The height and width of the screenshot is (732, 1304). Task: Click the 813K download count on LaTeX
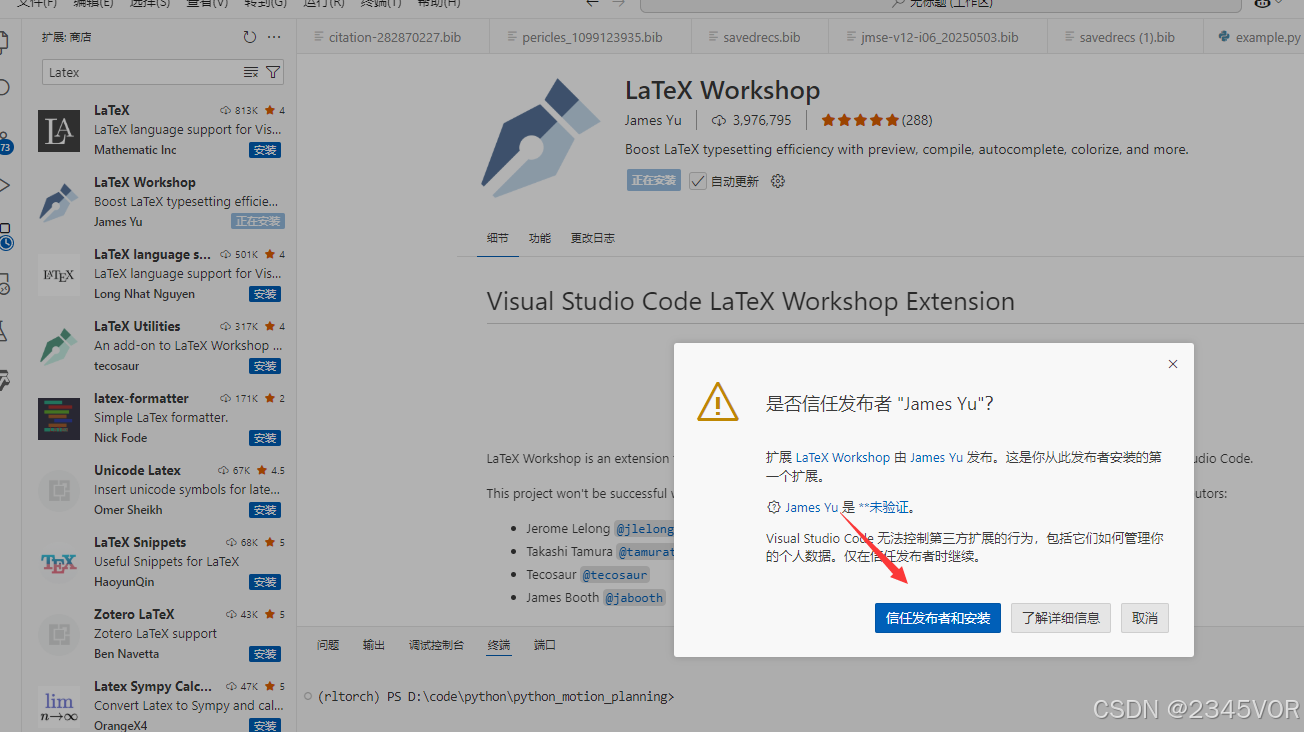[239, 110]
